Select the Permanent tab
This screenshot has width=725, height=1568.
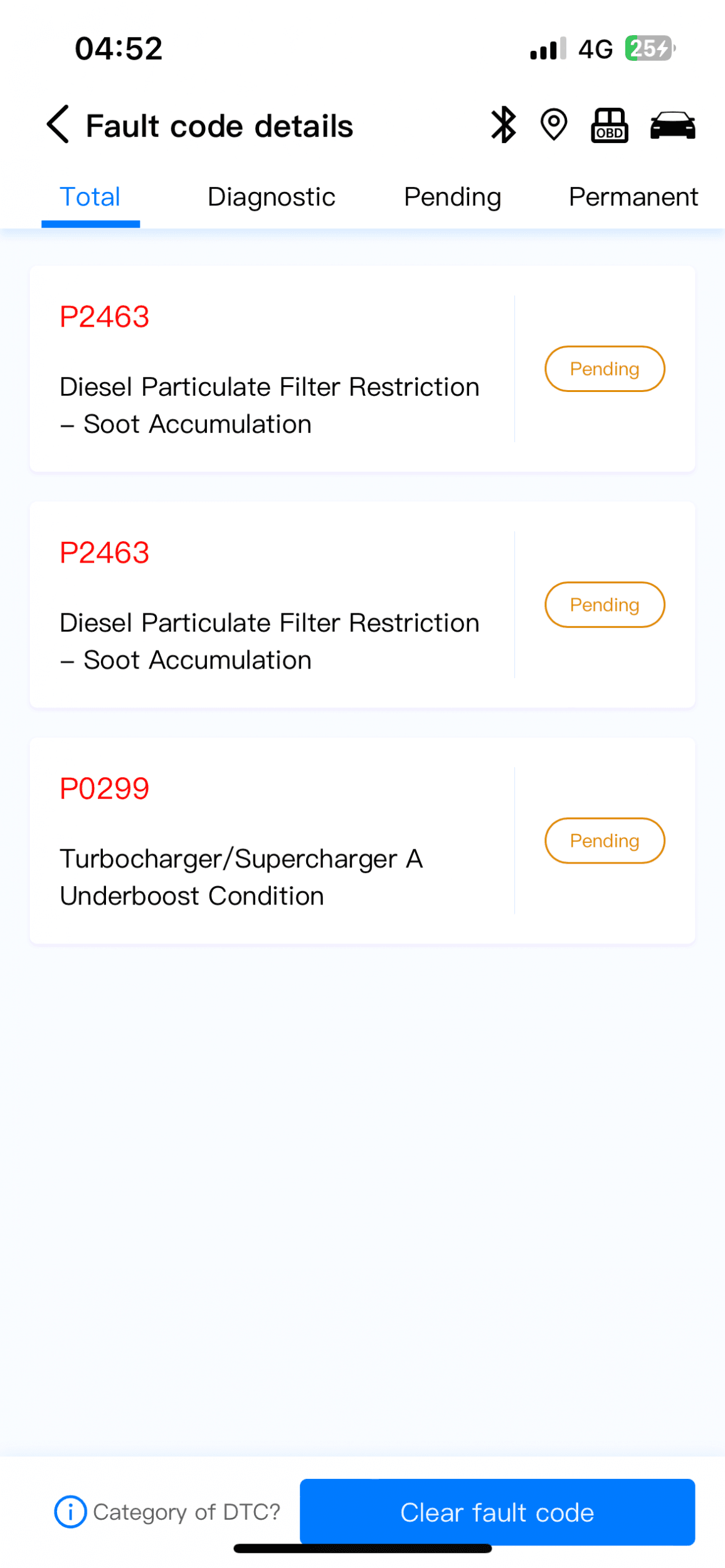coord(633,197)
